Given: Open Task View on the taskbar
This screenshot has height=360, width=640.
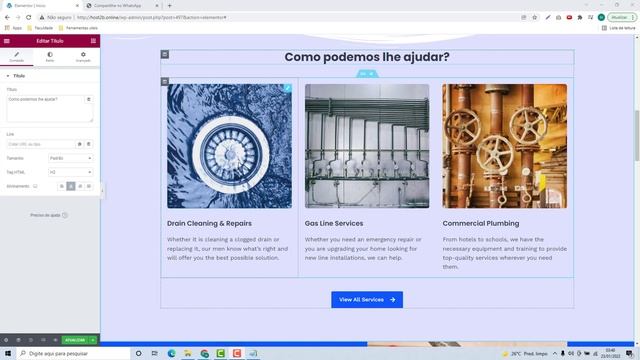Looking at the screenshot, I should (154, 353).
